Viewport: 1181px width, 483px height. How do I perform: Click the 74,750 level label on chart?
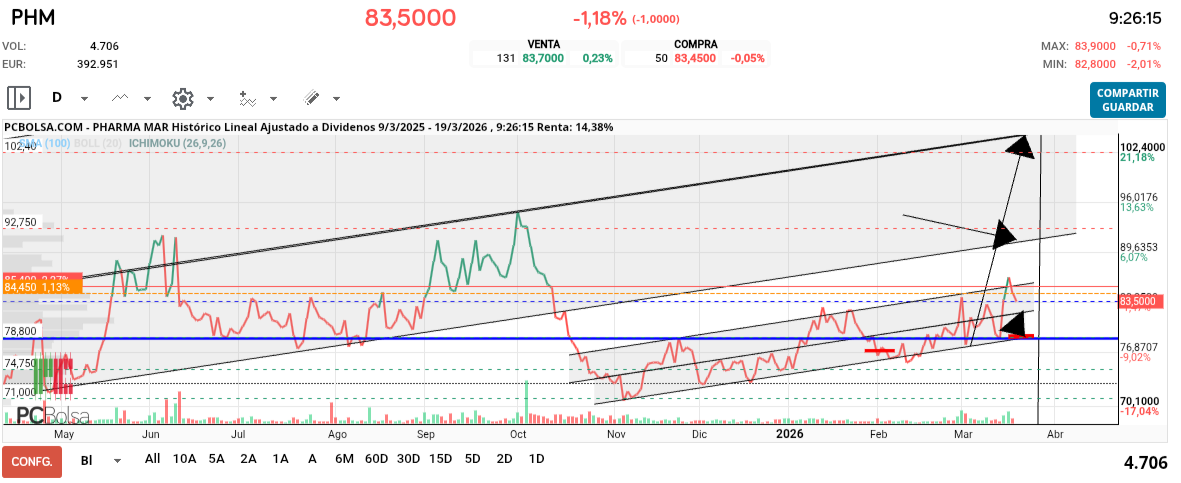point(20,362)
